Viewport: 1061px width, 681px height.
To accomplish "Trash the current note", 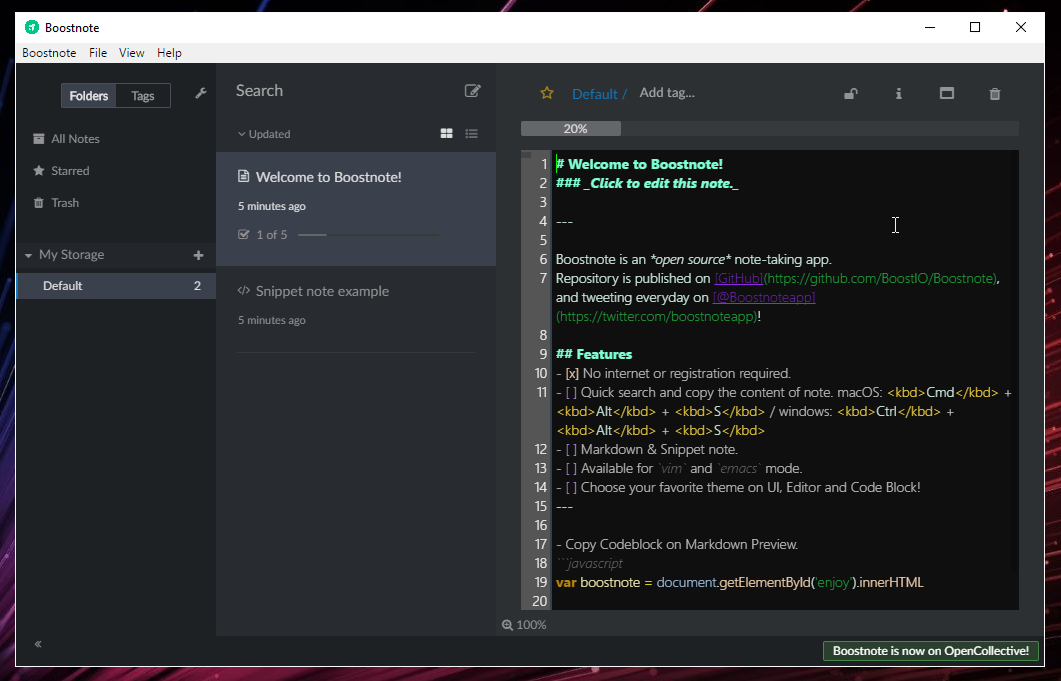I will [x=995, y=93].
